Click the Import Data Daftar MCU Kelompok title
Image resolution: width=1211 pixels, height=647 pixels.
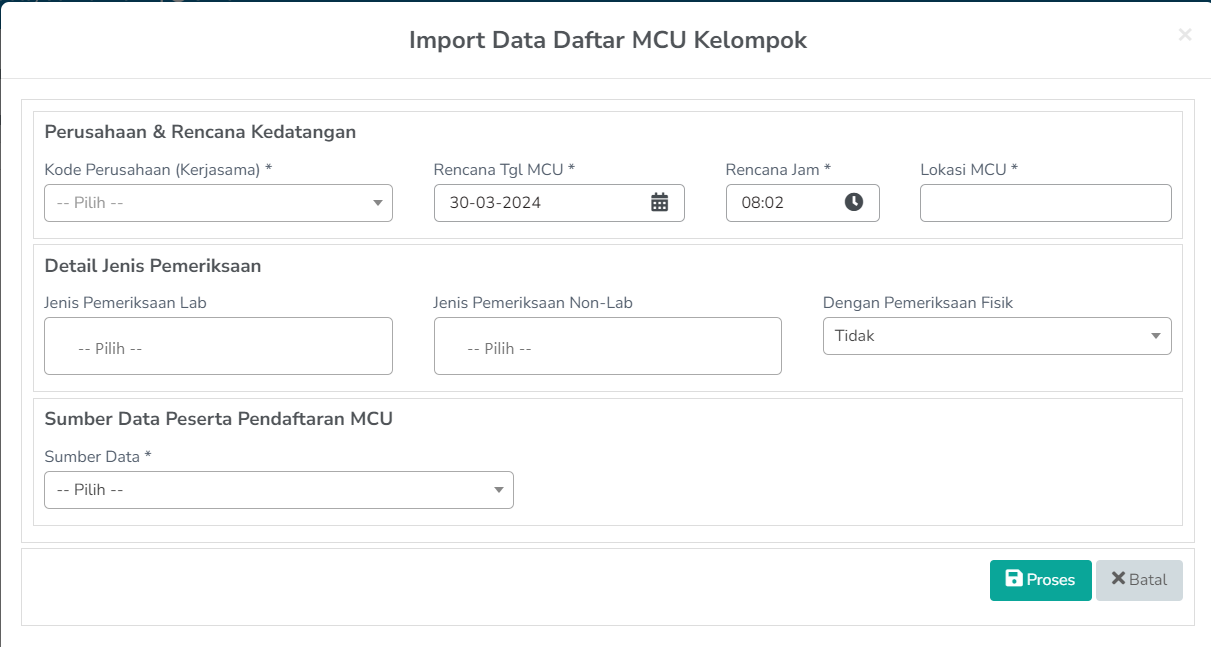607,40
